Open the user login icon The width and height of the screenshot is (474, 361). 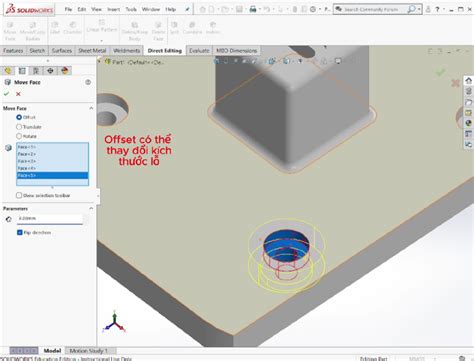point(428,9)
